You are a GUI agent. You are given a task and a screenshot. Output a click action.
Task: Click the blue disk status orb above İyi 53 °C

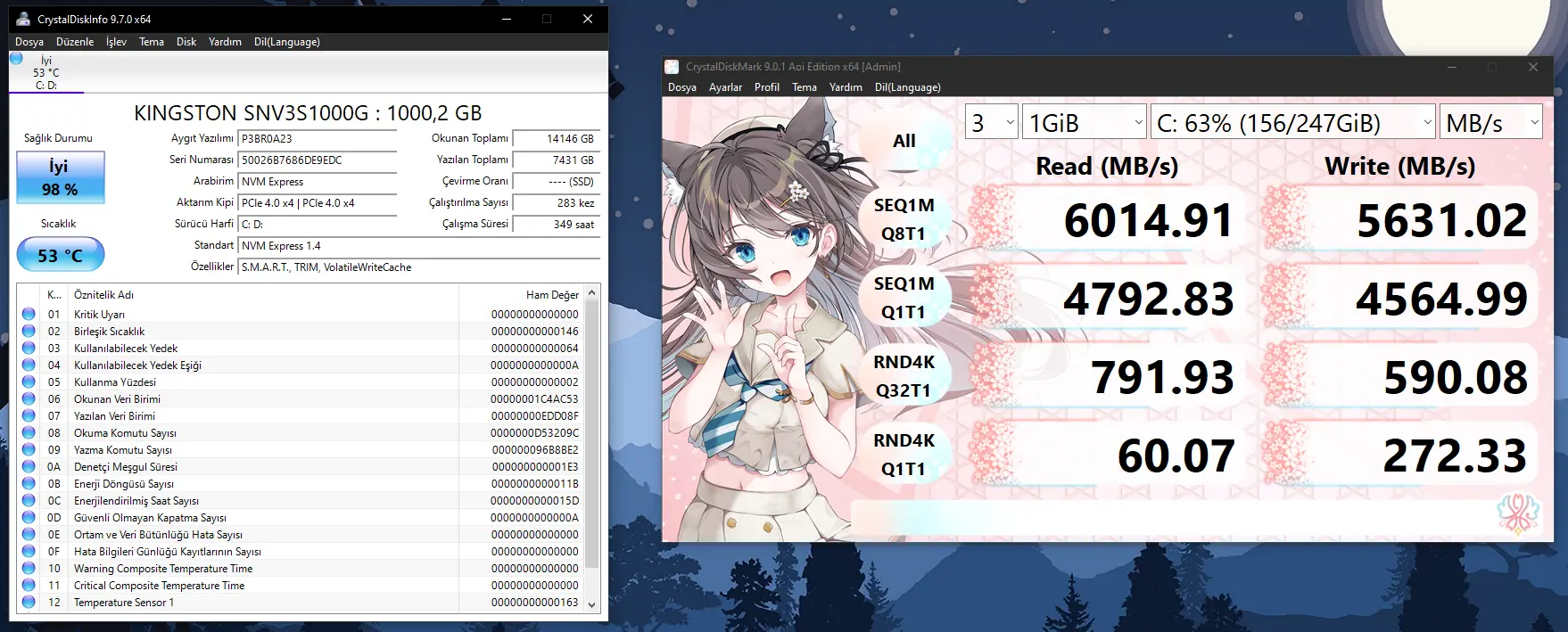(16, 59)
